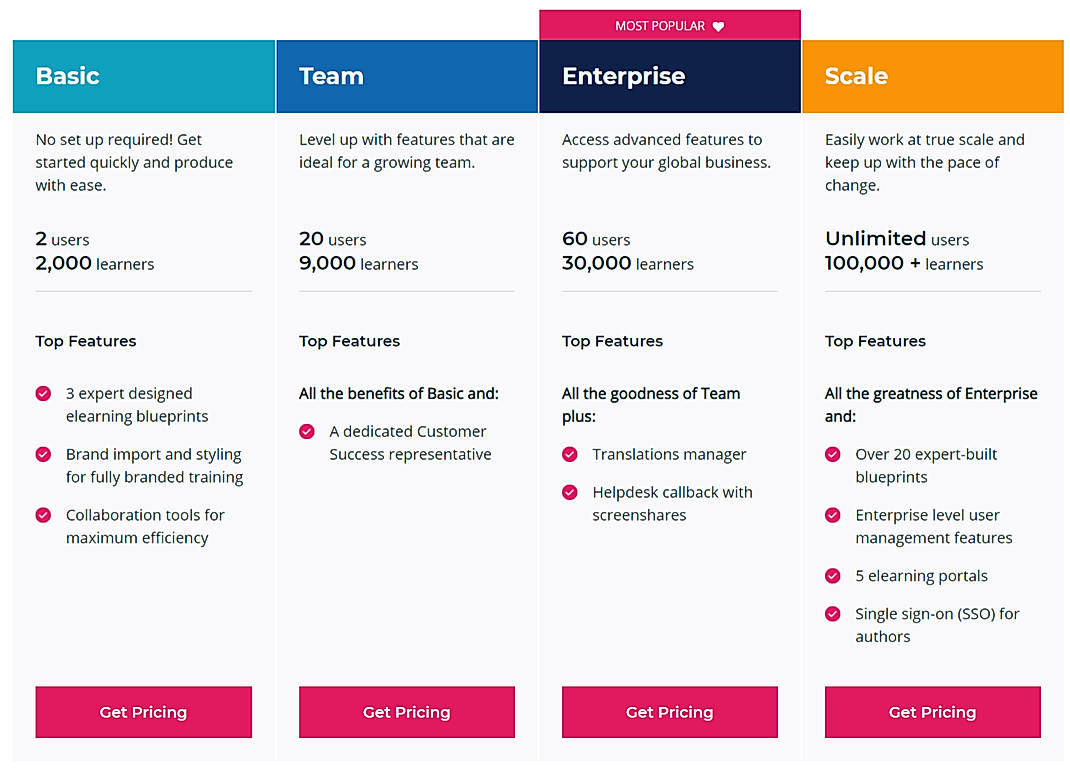Click checkmark next to Over 20 expert-built blueprints
Screen dimensions: 1070x768
[832, 454]
